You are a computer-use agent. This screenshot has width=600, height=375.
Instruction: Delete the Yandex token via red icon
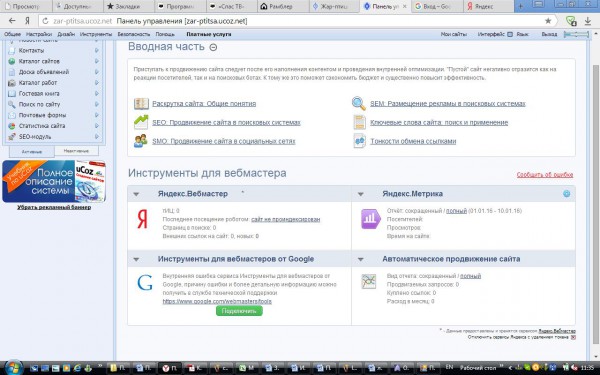(573, 338)
